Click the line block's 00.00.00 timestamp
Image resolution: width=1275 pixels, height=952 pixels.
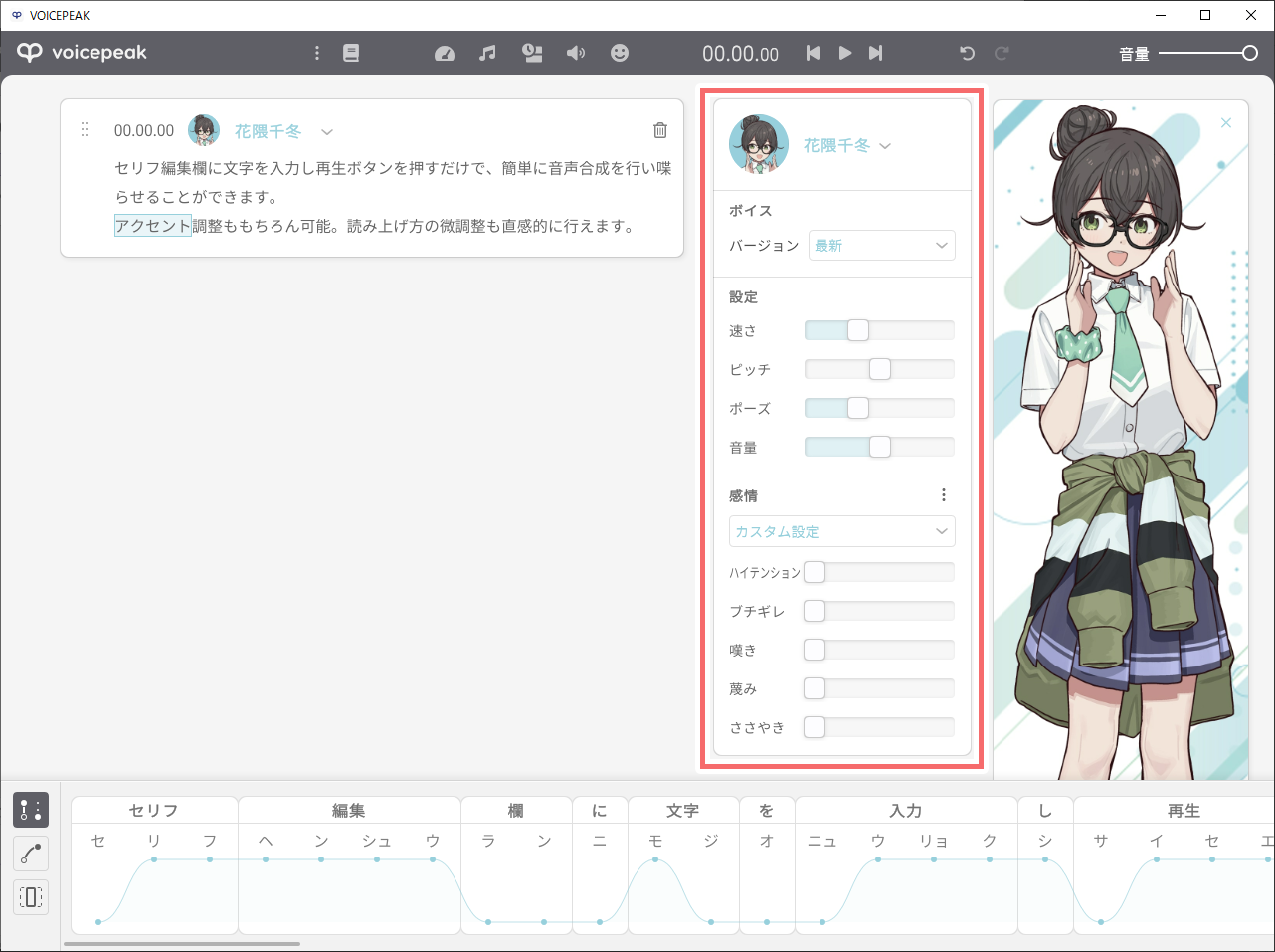(144, 130)
